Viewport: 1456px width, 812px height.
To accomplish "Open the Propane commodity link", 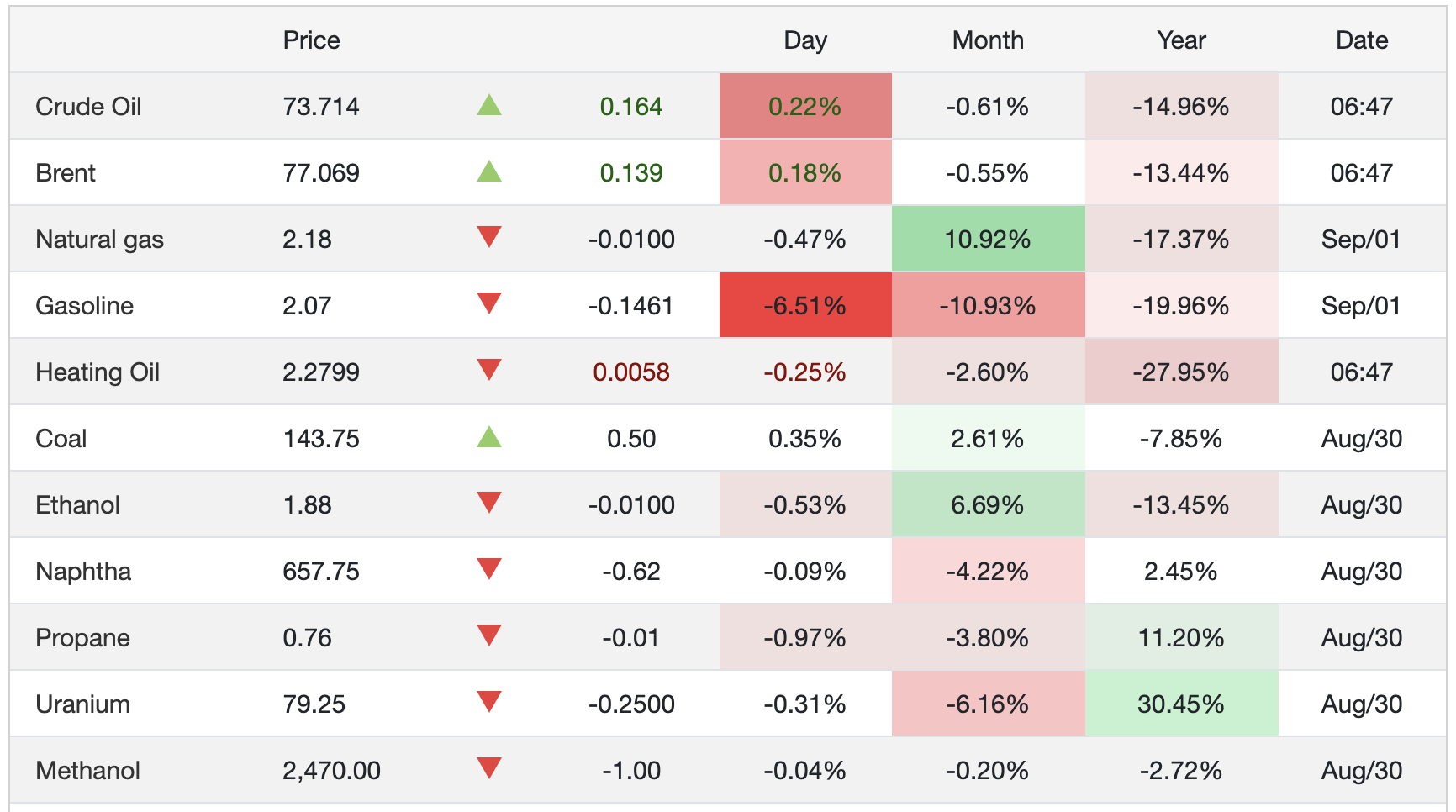I will coord(82,638).
